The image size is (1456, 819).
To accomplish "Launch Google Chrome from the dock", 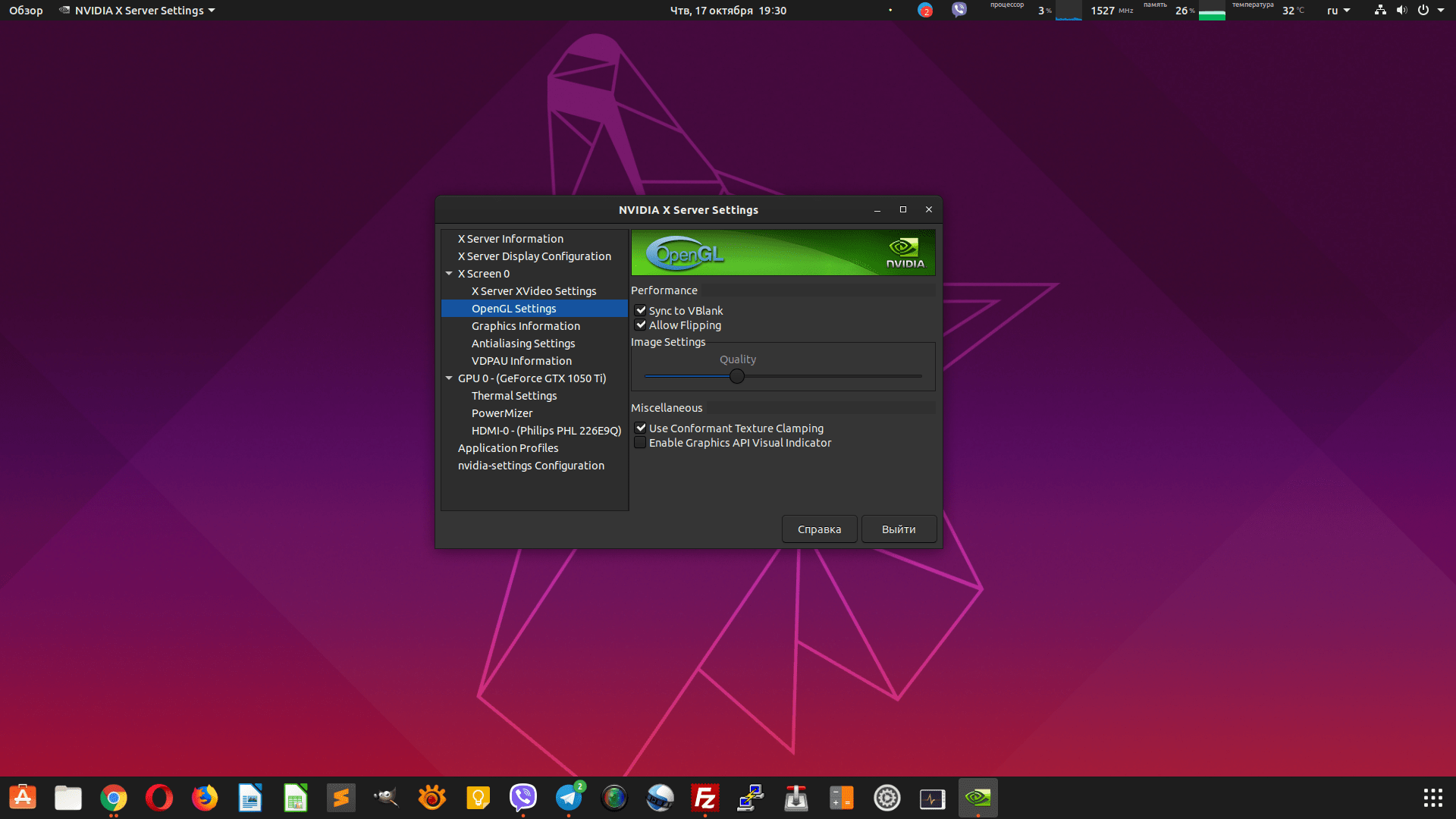I will click(x=114, y=798).
